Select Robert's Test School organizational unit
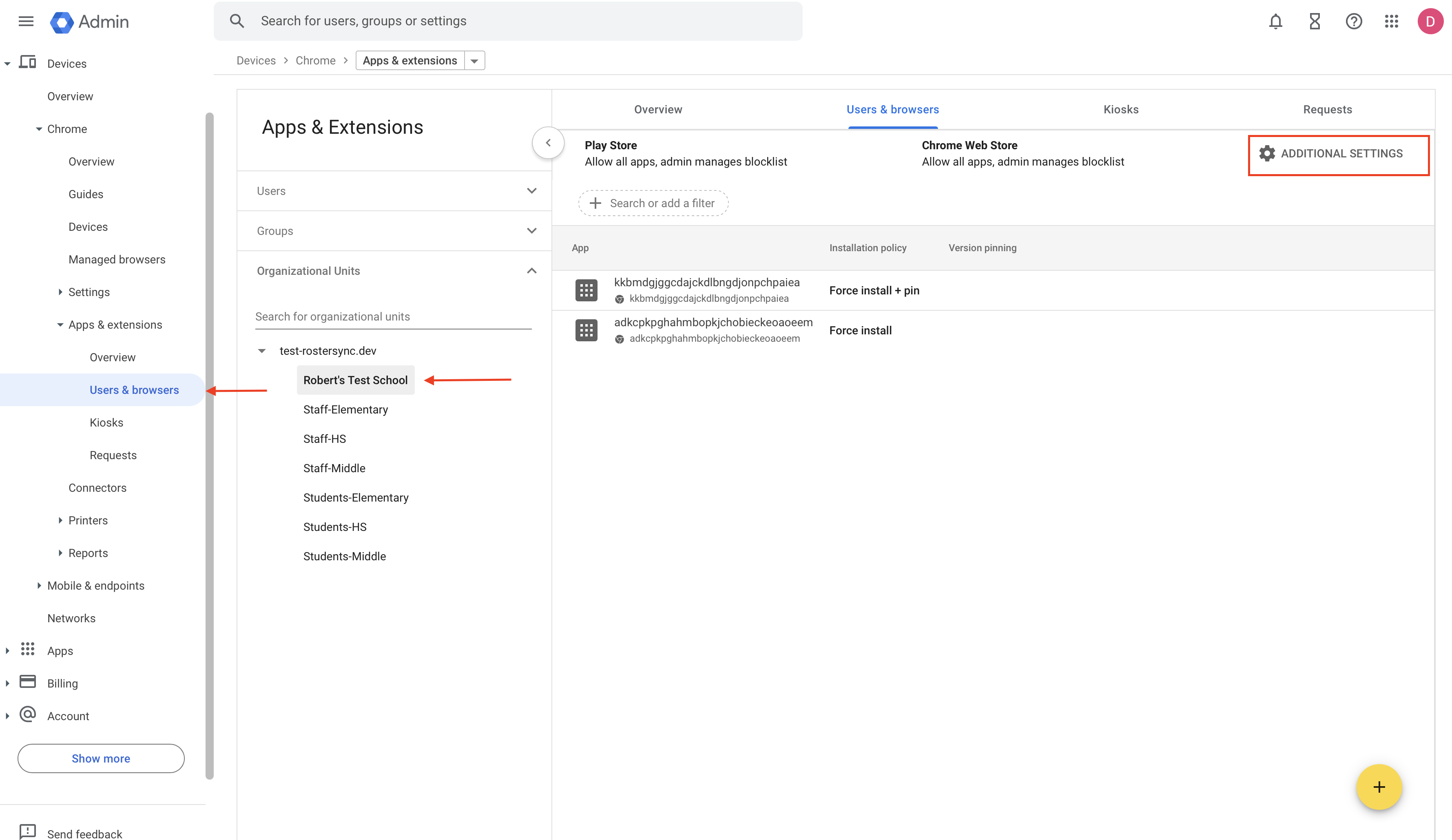This screenshot has width=1452, height=840. click(x=355, y=380)
